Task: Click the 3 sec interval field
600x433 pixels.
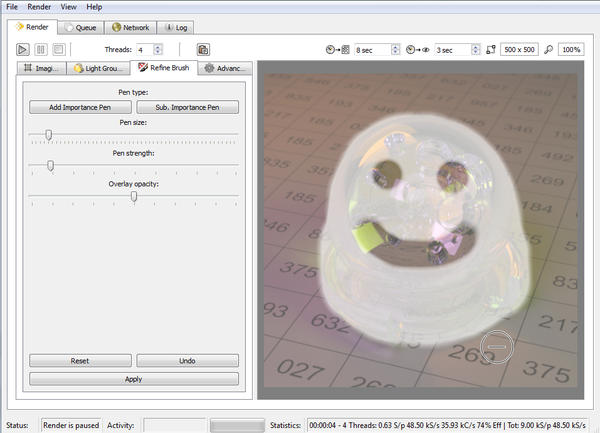Action: [453, 50]
